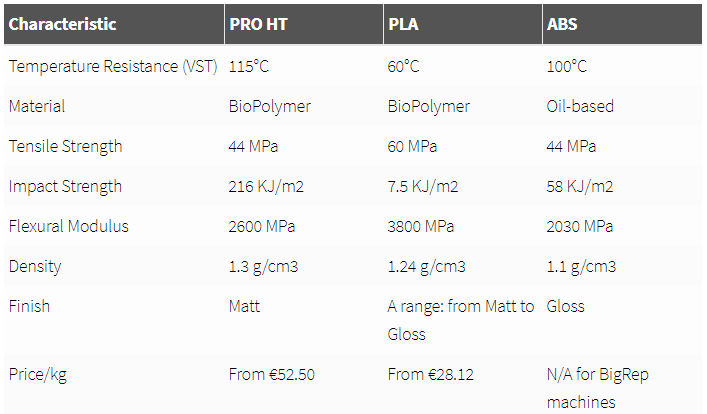The image size is (707, 414).
Task: Select the 1.24 g/cm3 cell
Action: pyautogui.click(x=426, y=266)
